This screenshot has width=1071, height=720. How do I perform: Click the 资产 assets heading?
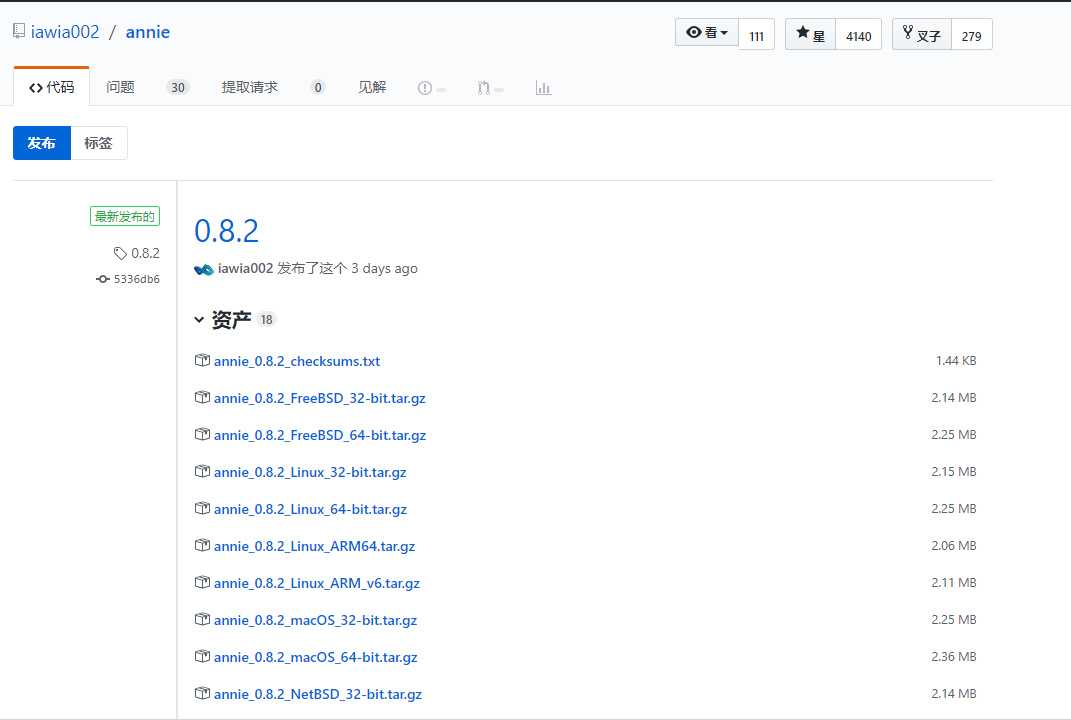[x=232, y=319]
